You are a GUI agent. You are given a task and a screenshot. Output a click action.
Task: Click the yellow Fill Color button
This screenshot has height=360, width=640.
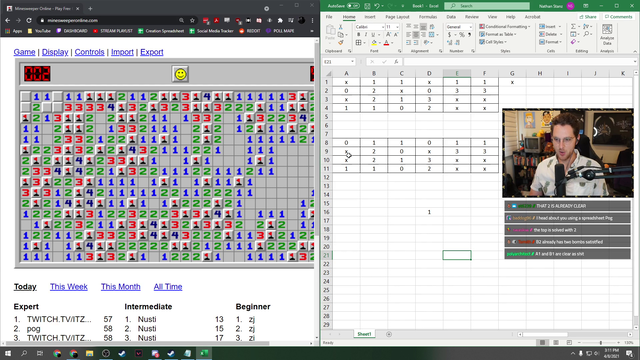pyautogui.click(x=374, y=42)
